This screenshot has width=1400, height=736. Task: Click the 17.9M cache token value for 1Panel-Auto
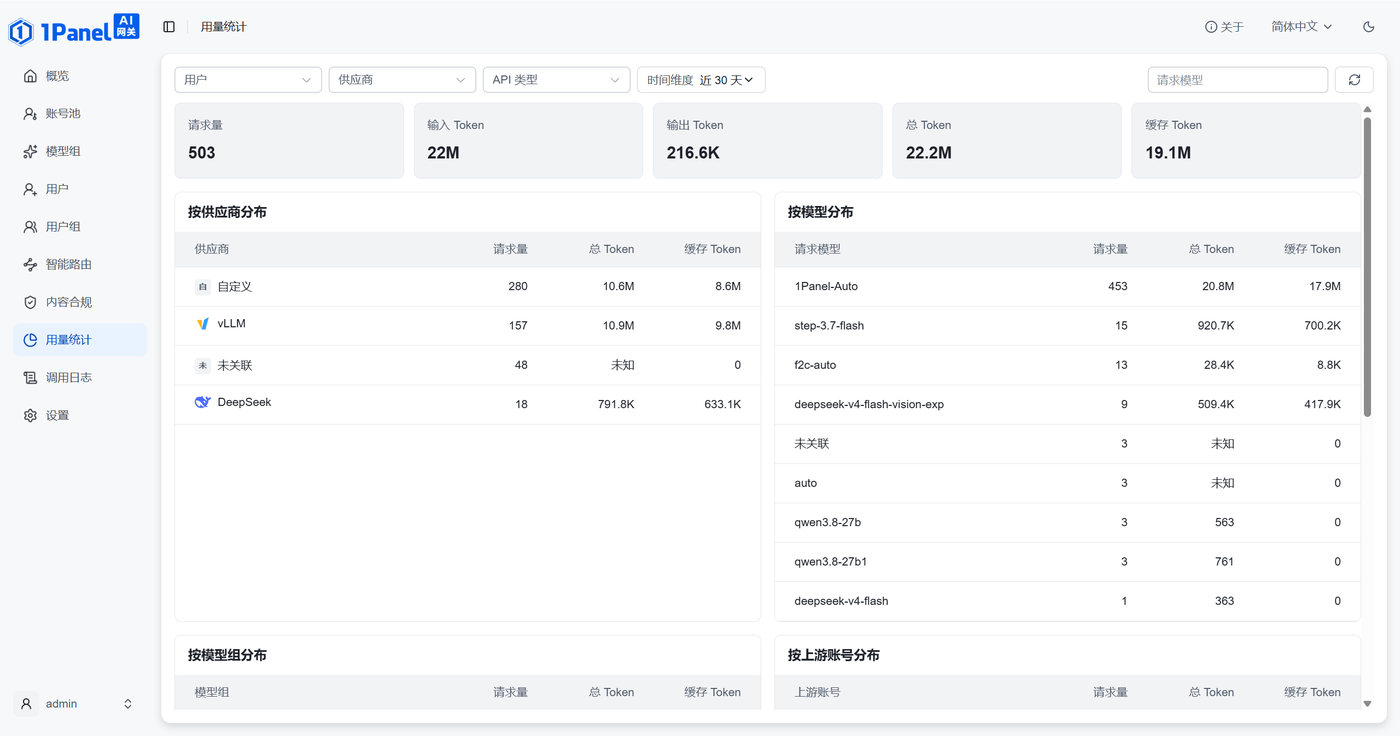(1324, 287)
